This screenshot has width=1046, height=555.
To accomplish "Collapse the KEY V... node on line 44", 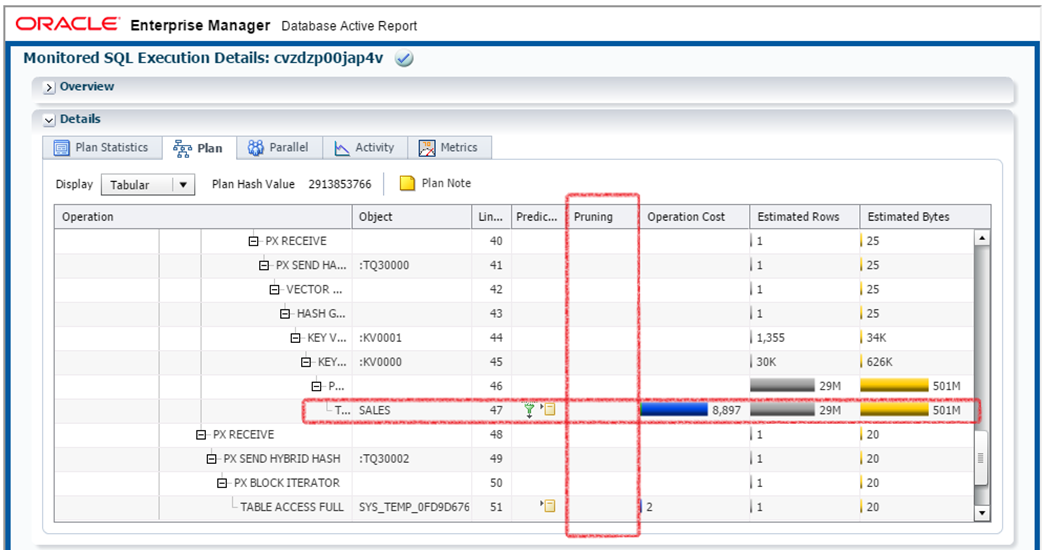I will (x=296, y=338).
